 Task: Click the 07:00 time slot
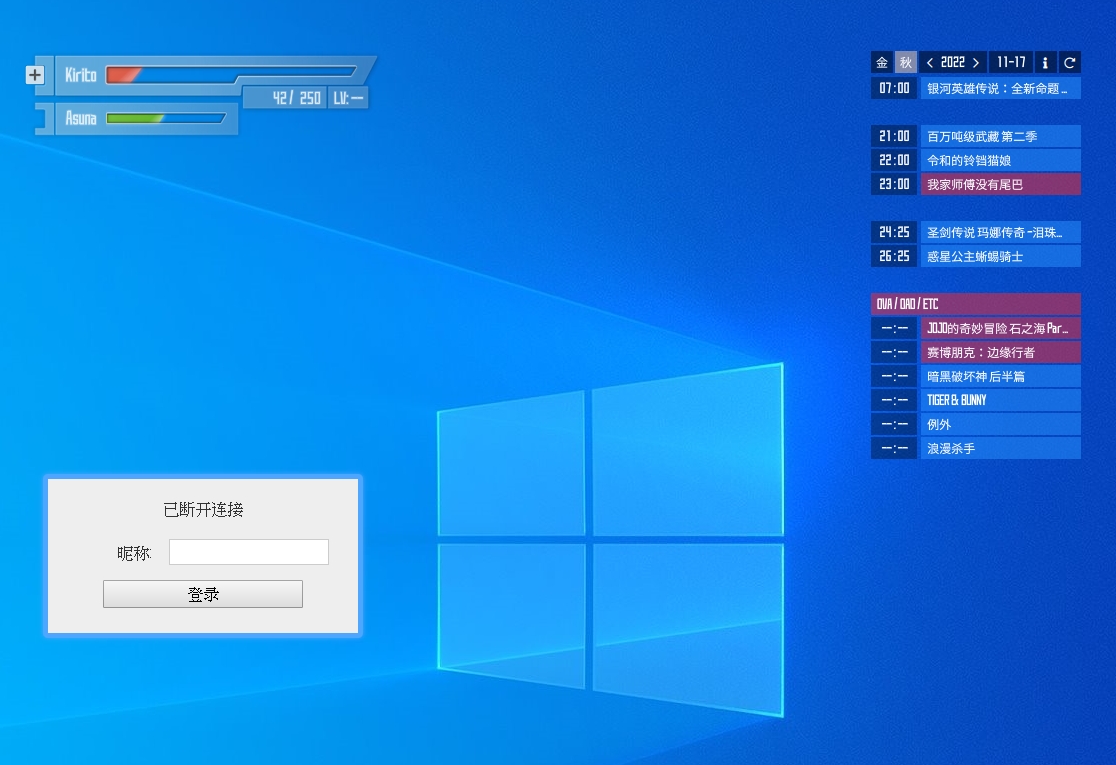(x=894, y=88)
